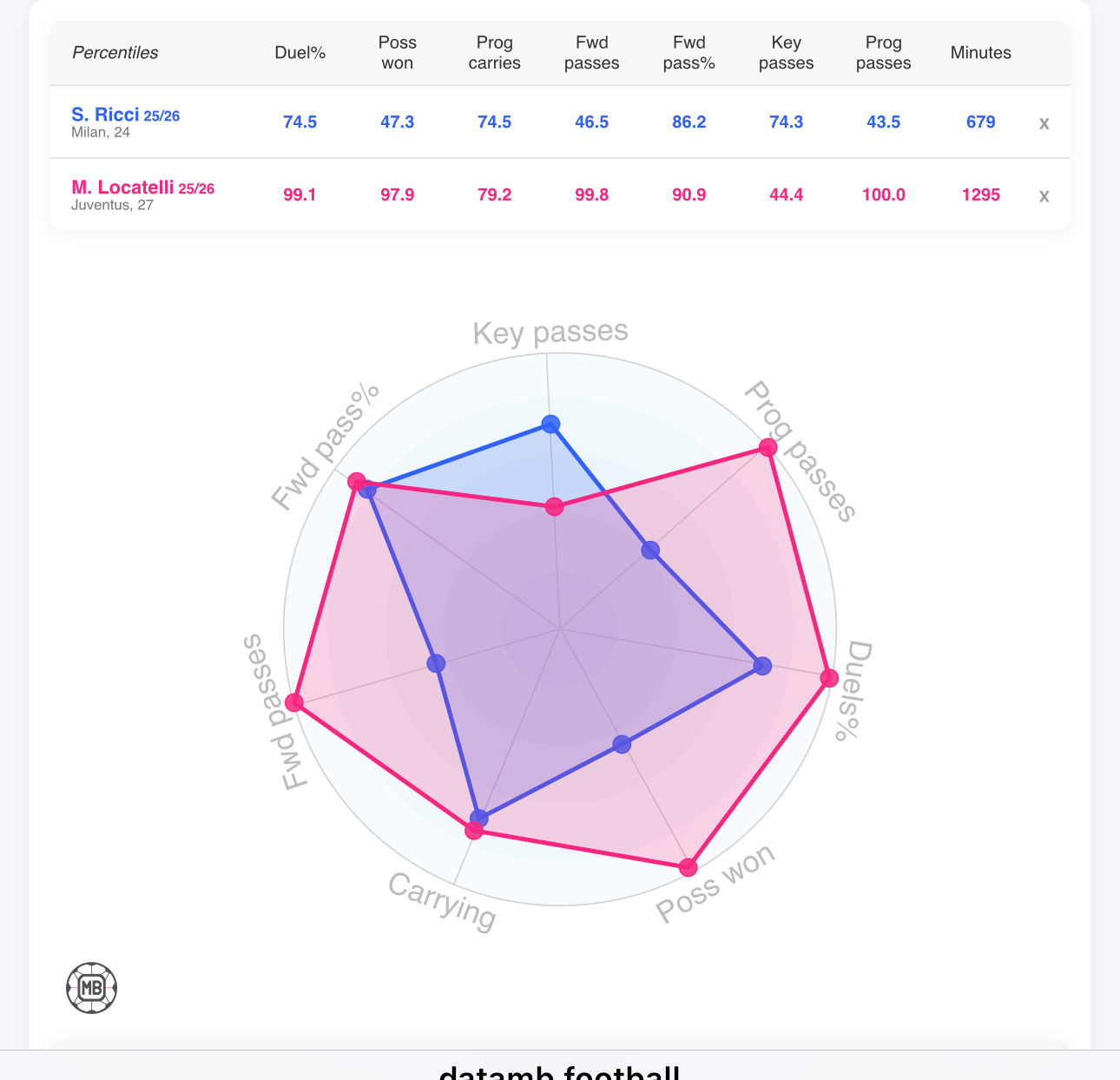
Task: Click Fwd passes column header
Action: (591, 53)
